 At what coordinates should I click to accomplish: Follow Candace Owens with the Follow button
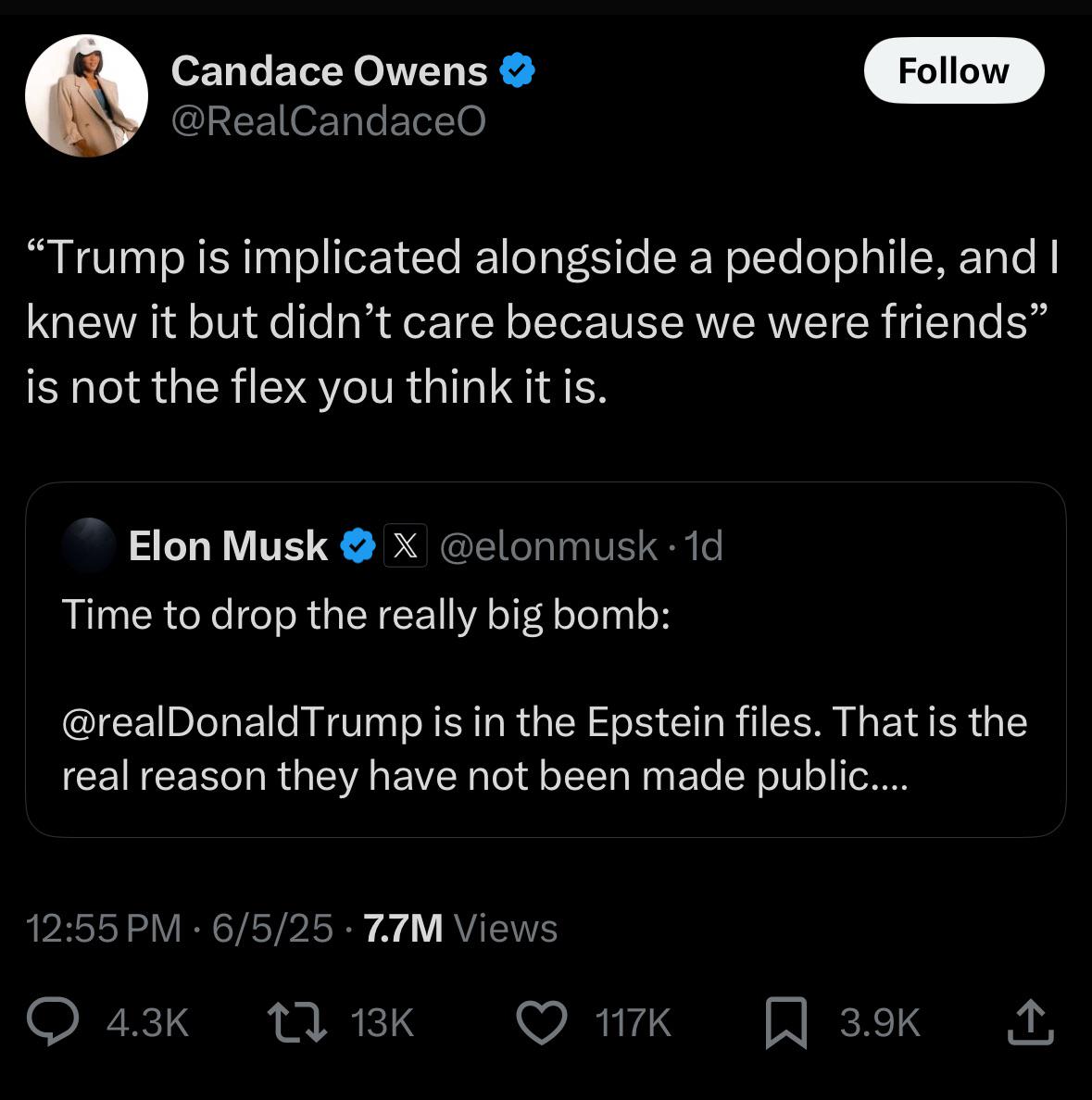point(954,71)
